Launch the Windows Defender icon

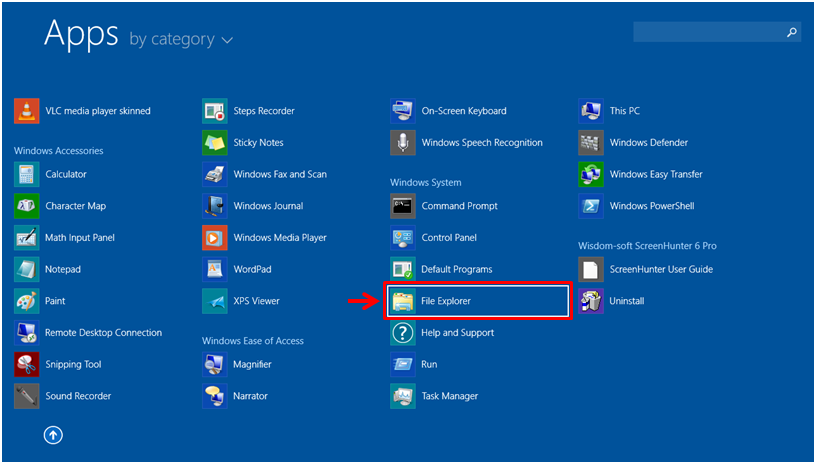pyautogui.click(x=591, y=142)
